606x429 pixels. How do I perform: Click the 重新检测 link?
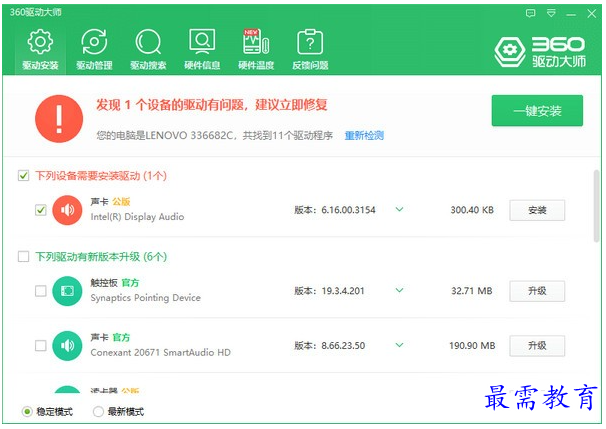click(x=364, y=135)
